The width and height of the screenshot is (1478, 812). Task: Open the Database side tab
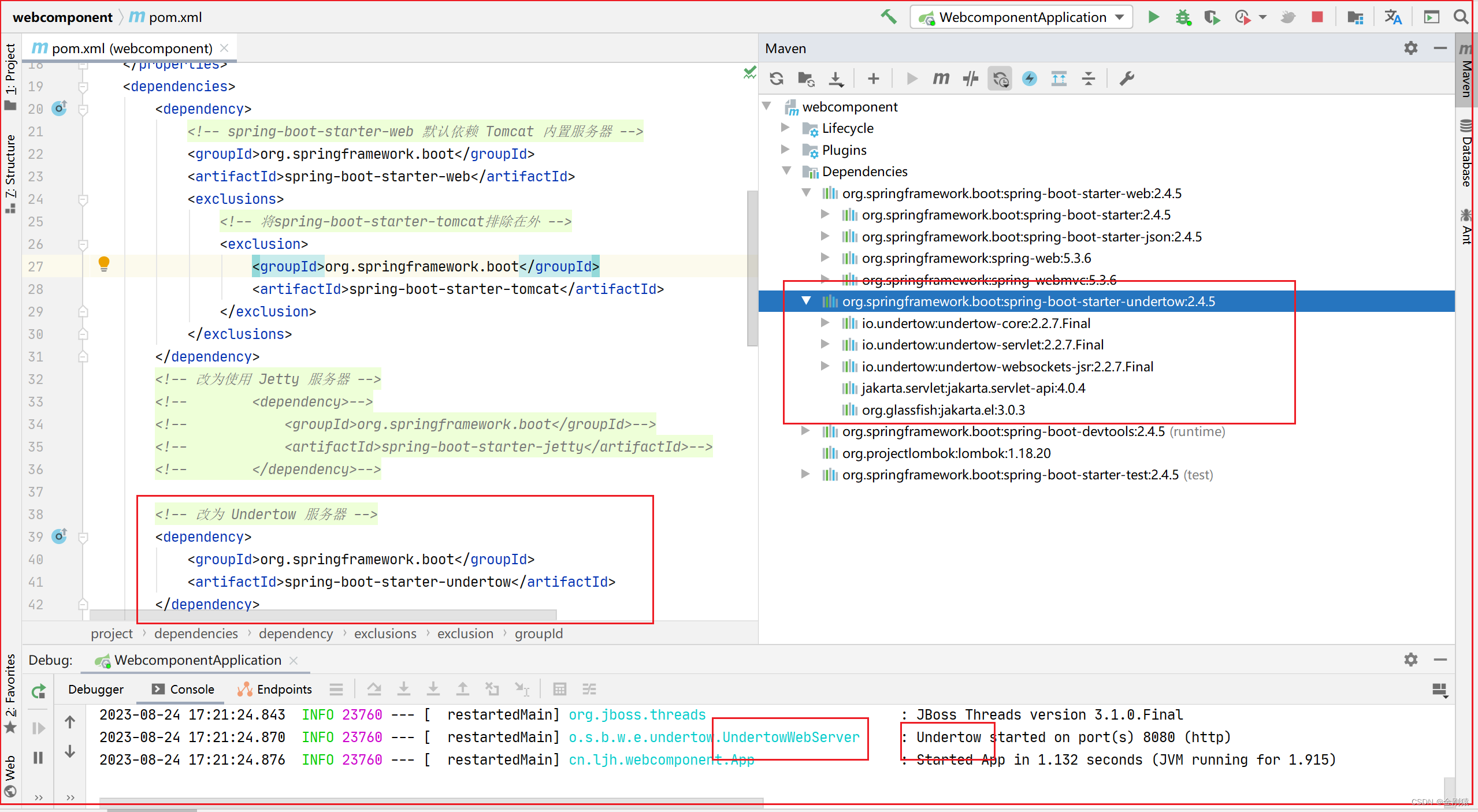[x=1466, y=153]
